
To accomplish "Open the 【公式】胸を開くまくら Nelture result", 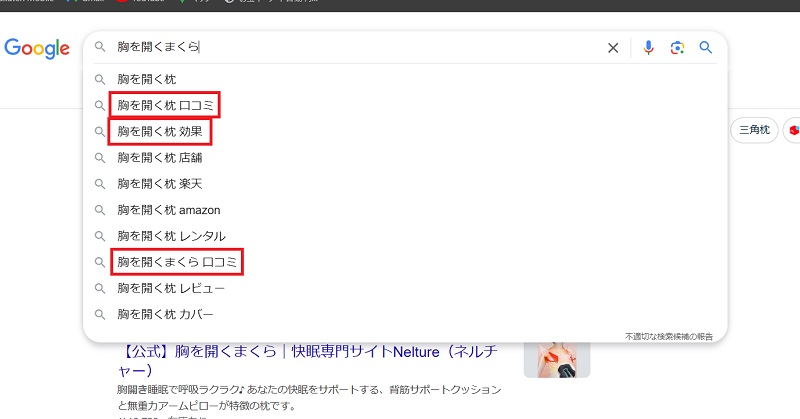I will click(308, 360).
